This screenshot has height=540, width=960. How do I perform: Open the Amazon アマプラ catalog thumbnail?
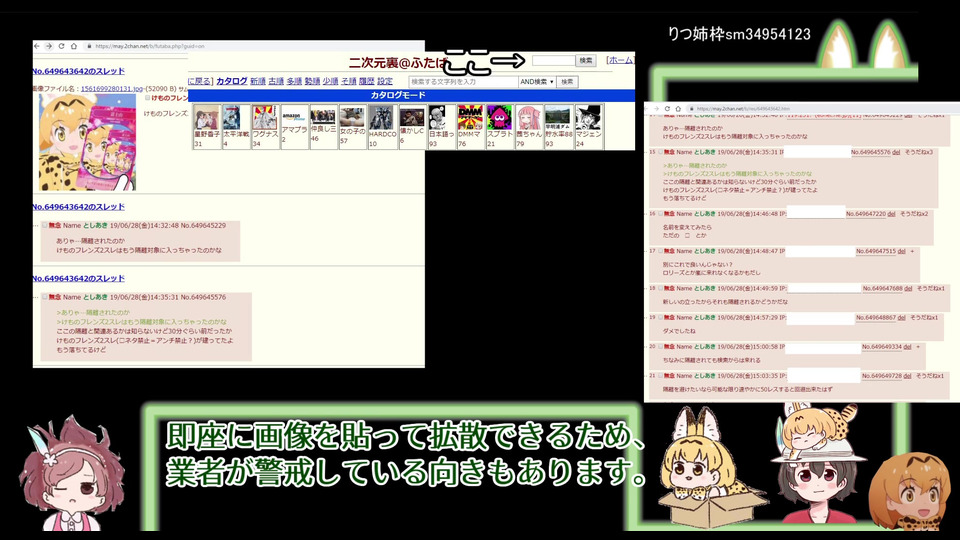click(294, 116)
